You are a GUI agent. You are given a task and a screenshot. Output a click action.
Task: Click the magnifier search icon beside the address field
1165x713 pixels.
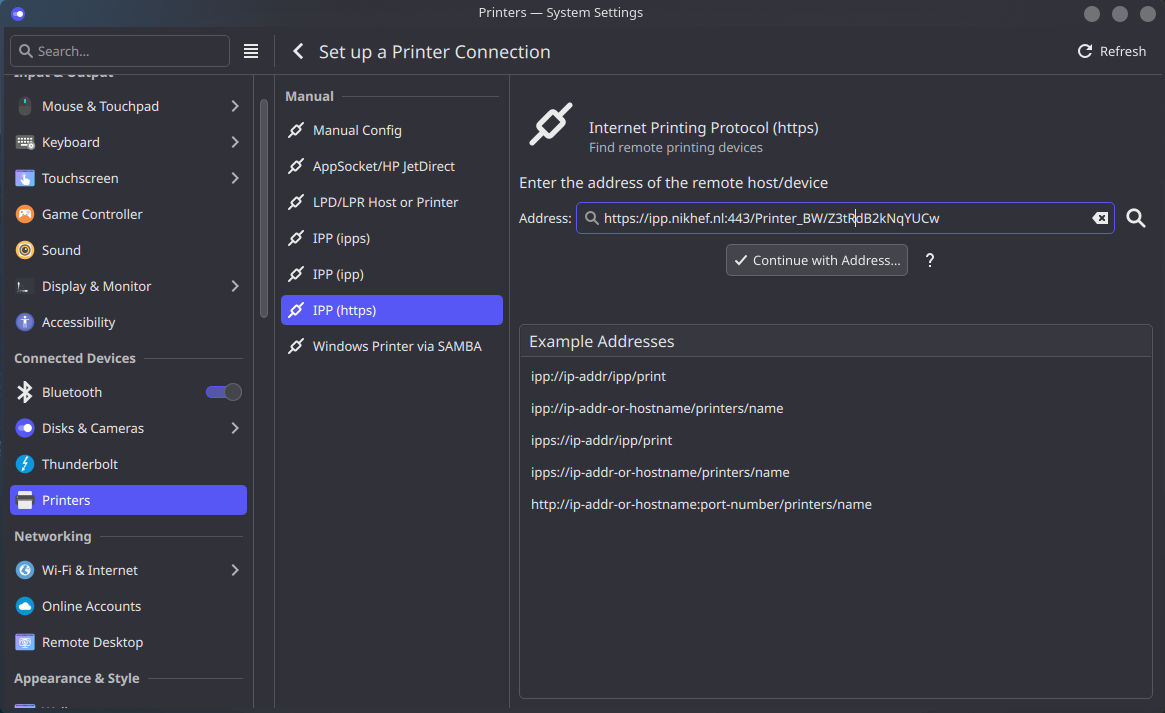point(1135,218)
